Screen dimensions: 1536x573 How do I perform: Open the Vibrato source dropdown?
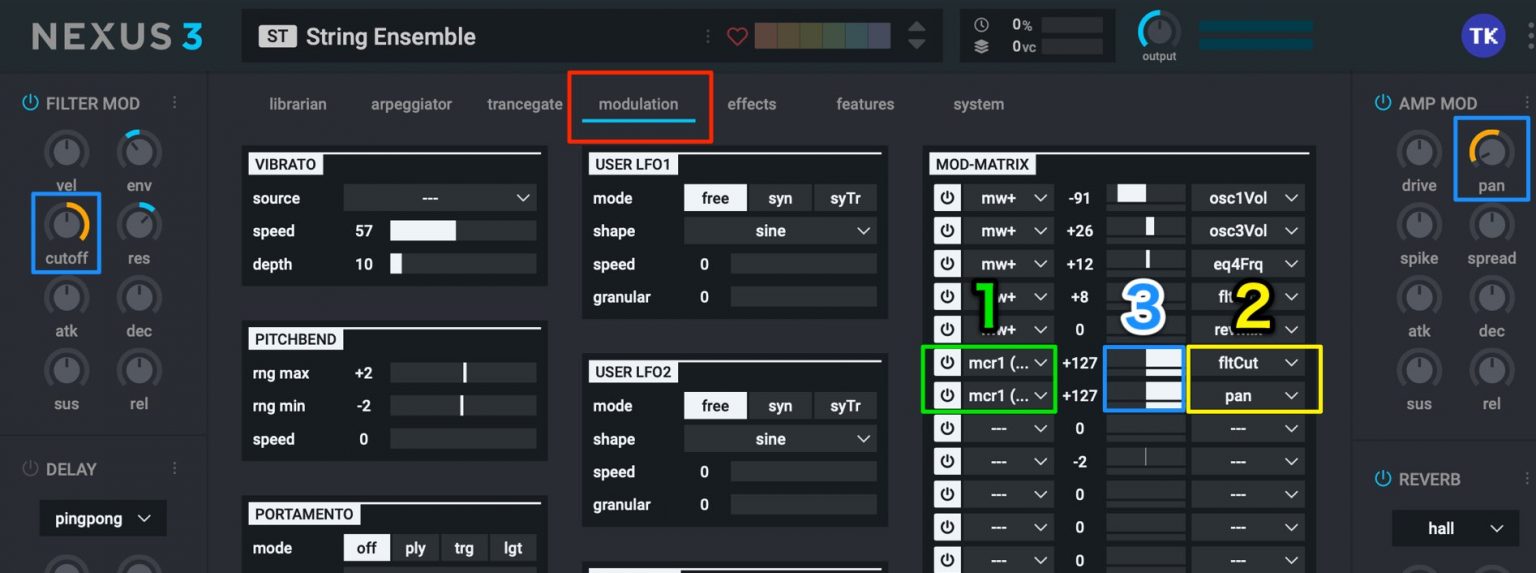(439, 198)
